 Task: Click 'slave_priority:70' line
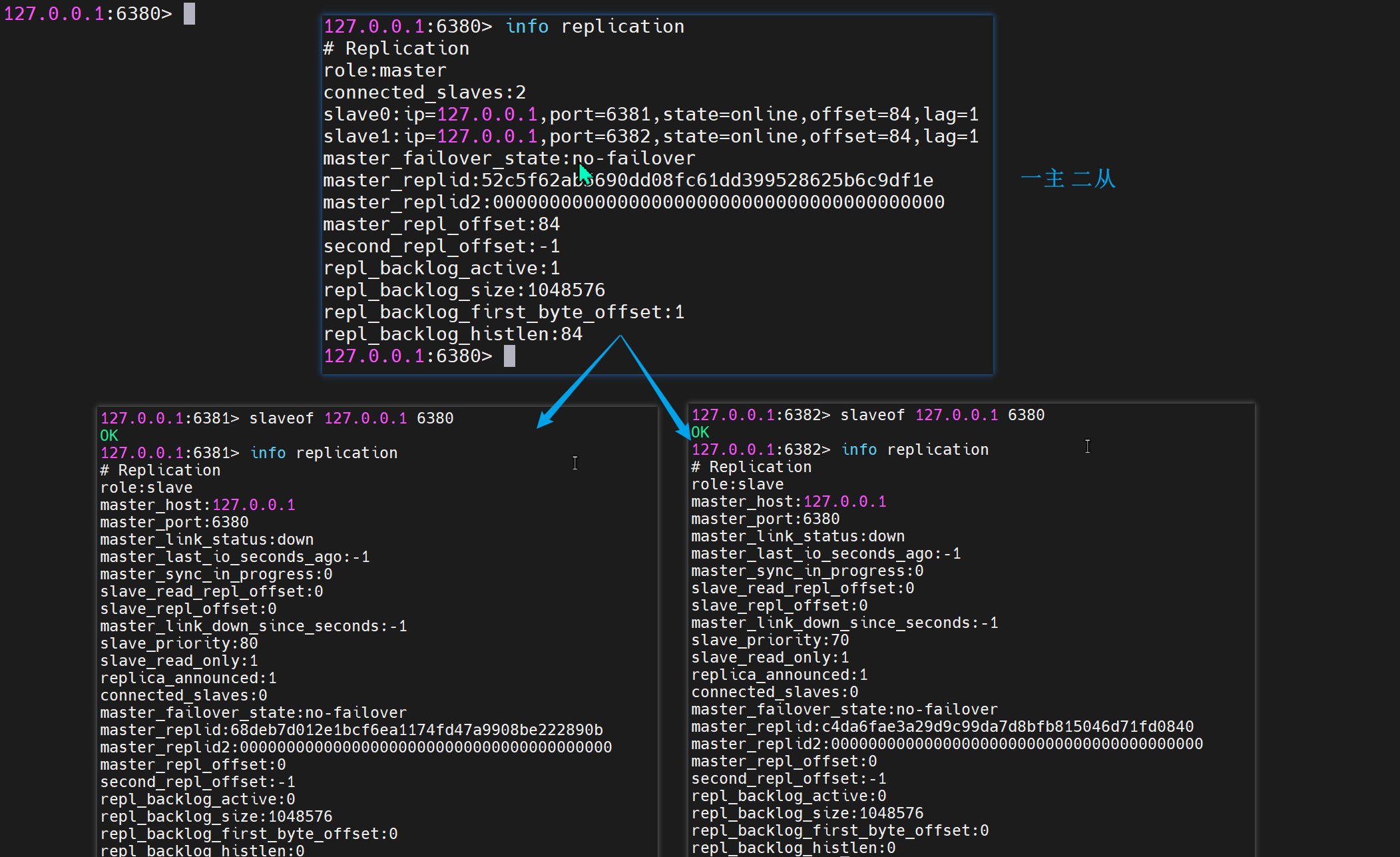770,640
